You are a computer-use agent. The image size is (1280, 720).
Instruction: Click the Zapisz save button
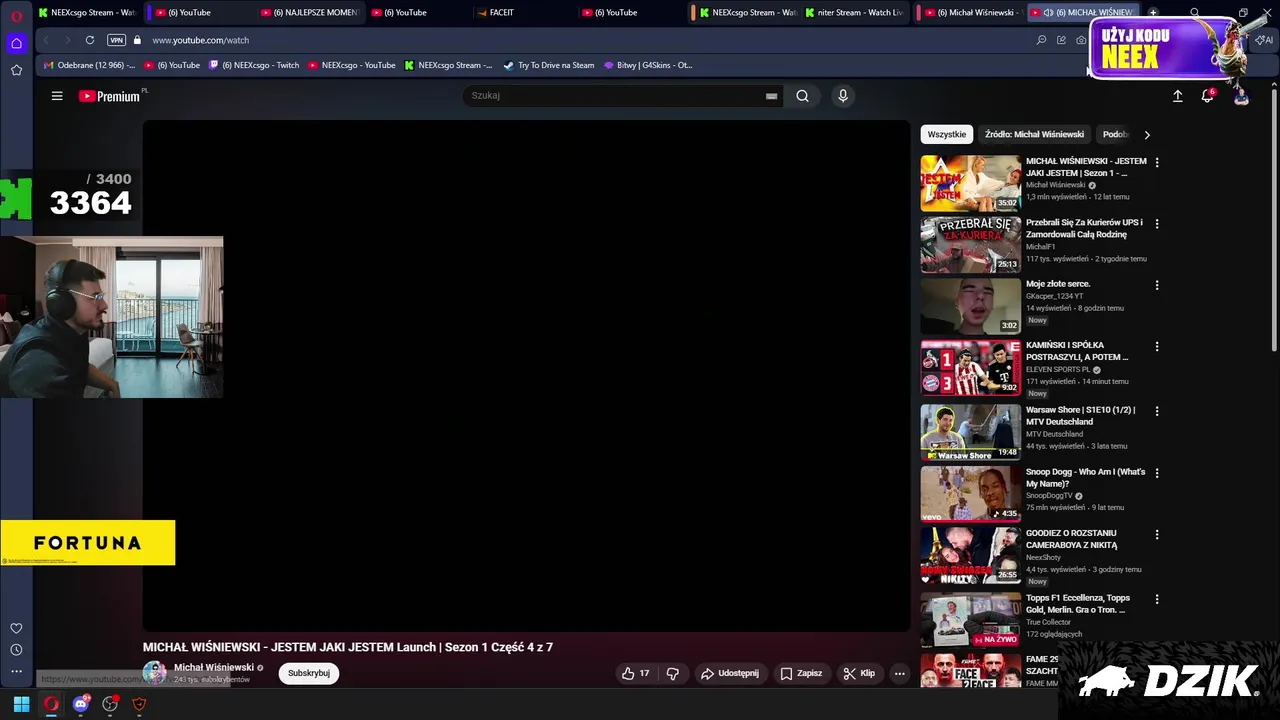point(801,673)
